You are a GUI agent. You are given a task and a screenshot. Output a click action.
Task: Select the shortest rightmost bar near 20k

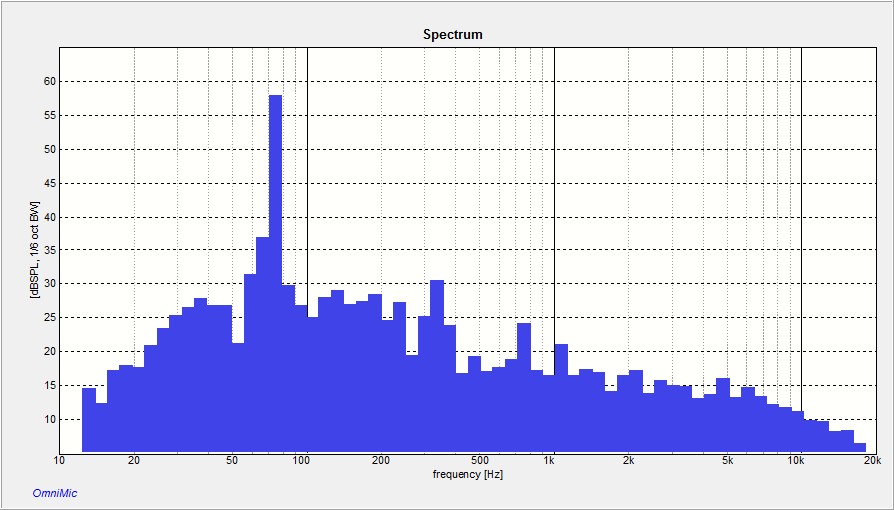pyautogui.click(x=860, y=447)
